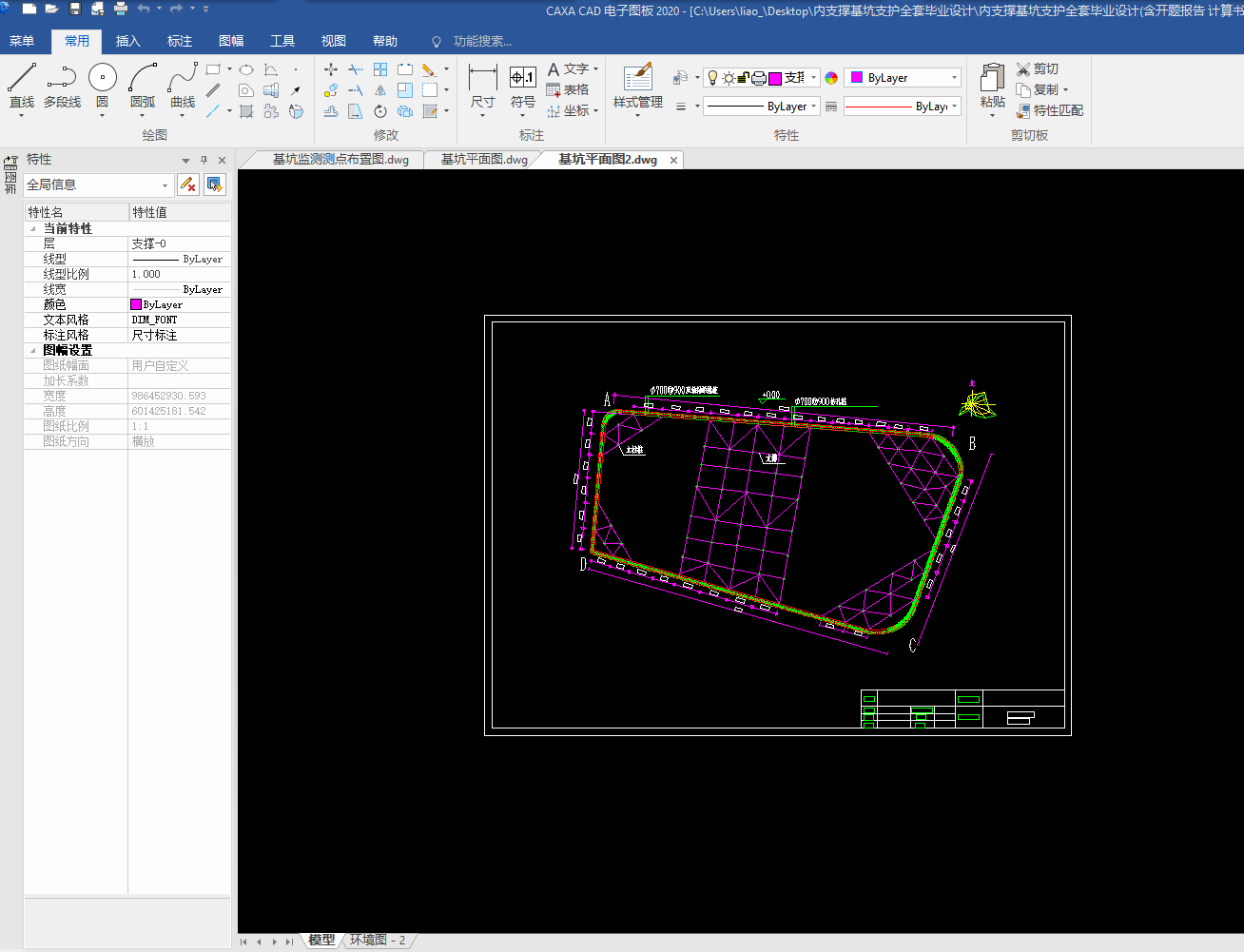Switch to 基坑平面图.dwg document tab
This screenshot has width=1244, height=952.
click(483, 160)
